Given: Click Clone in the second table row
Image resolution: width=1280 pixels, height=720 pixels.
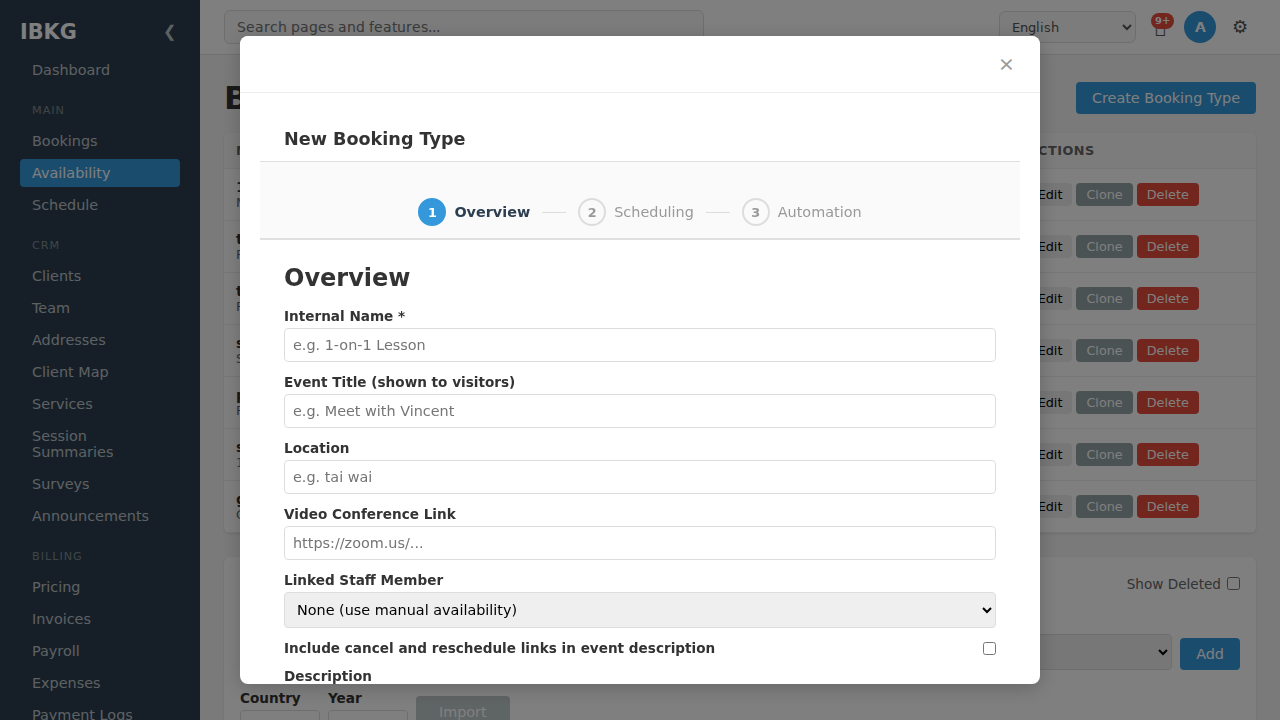Looking at the screenshot, I should pos(1104,247).
